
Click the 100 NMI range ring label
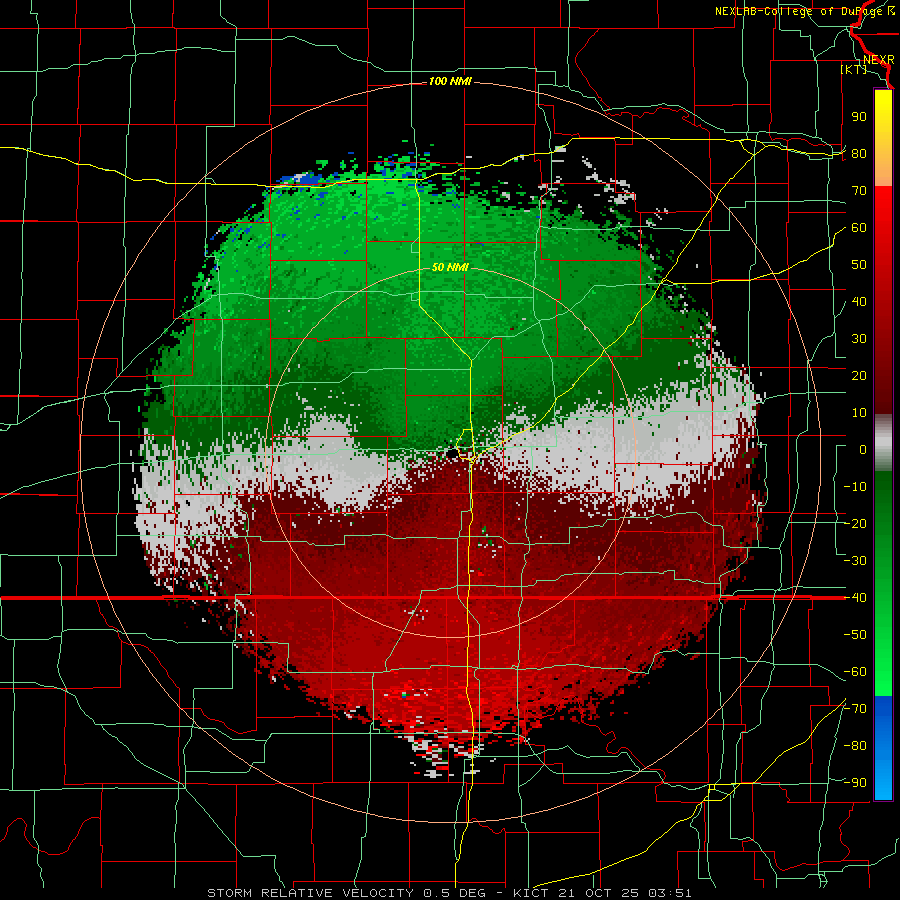pyautogui.click(x=450, y=82)
